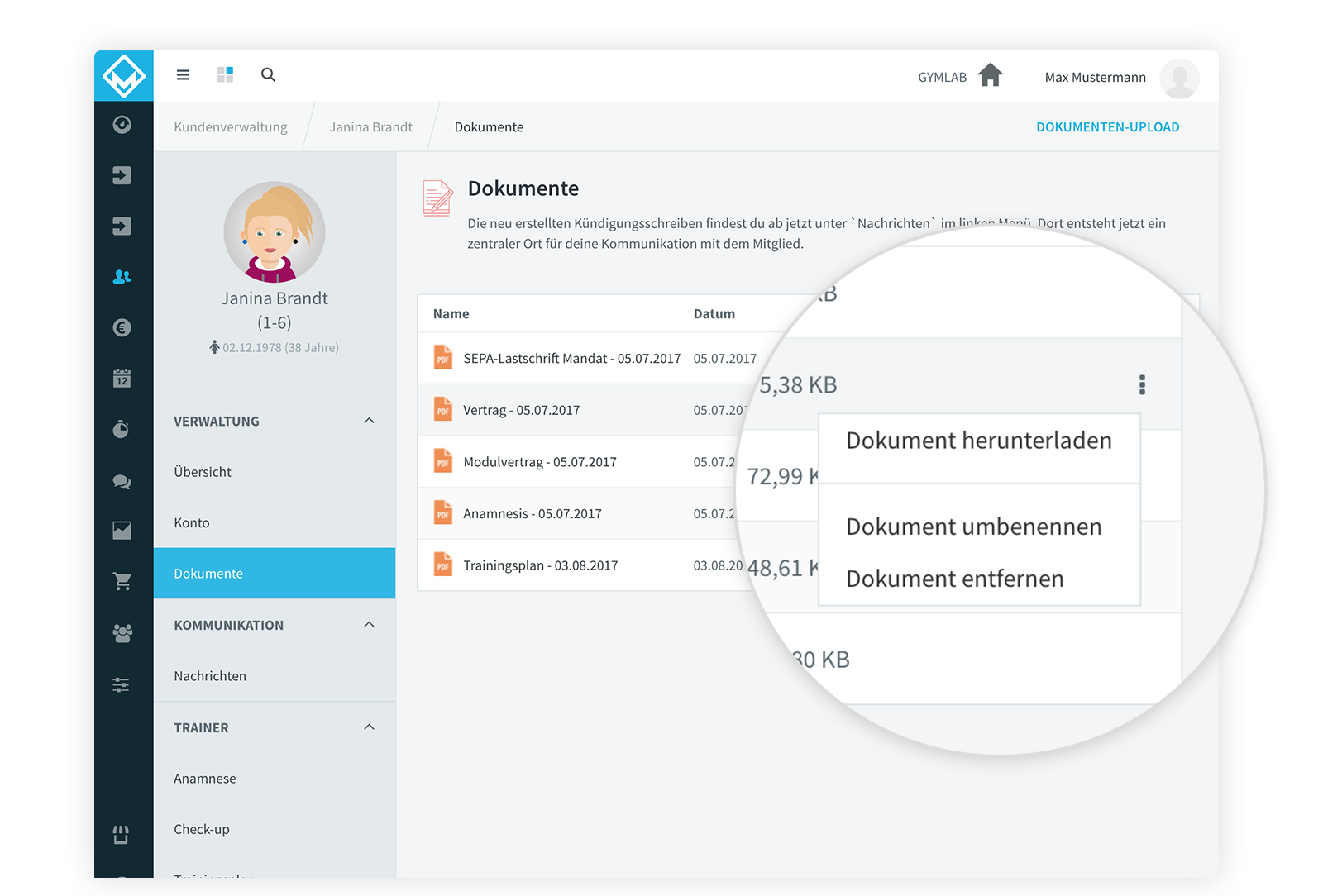1323x896 pixels.
Task: Open the shopping cart sidebar icon
Action: point(122,582)
